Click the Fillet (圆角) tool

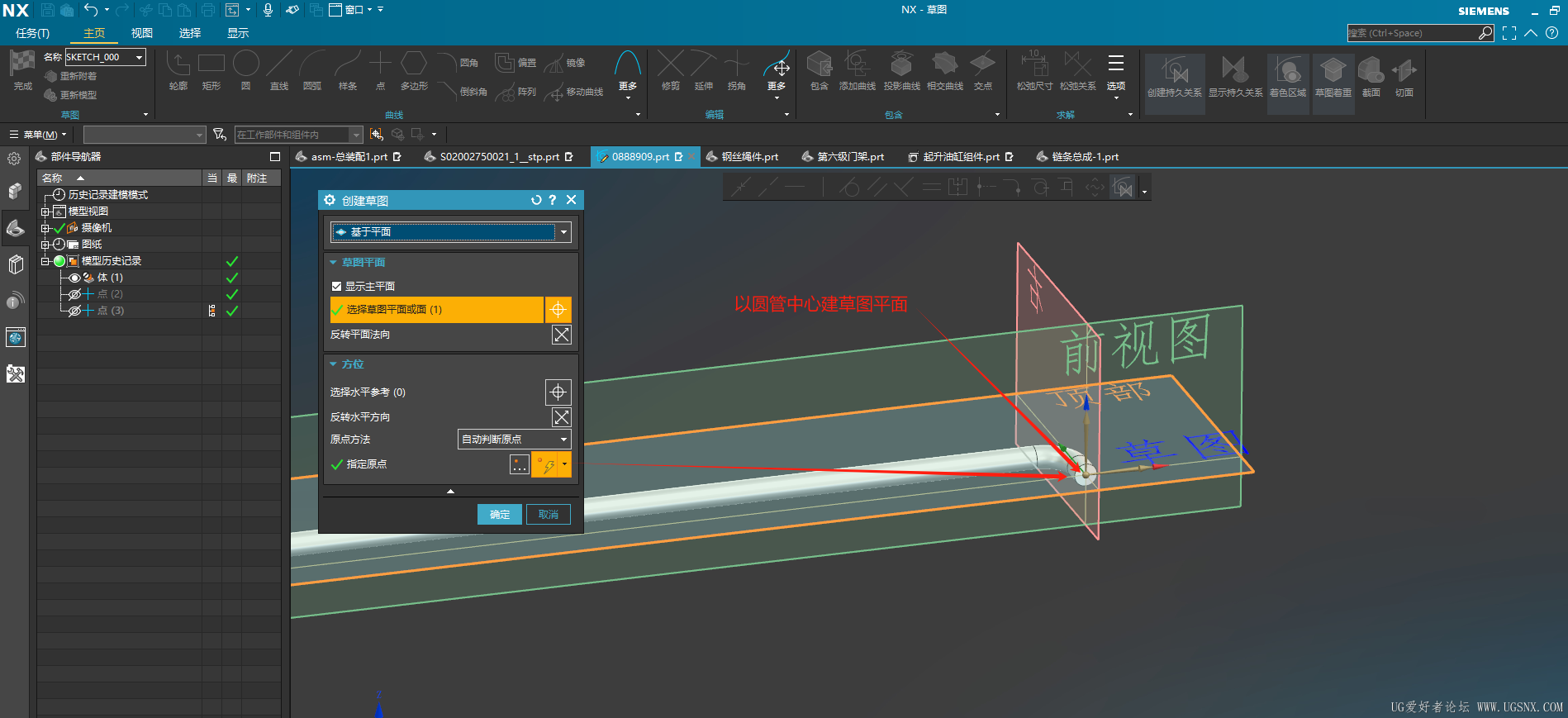click(x=459, y=63)
